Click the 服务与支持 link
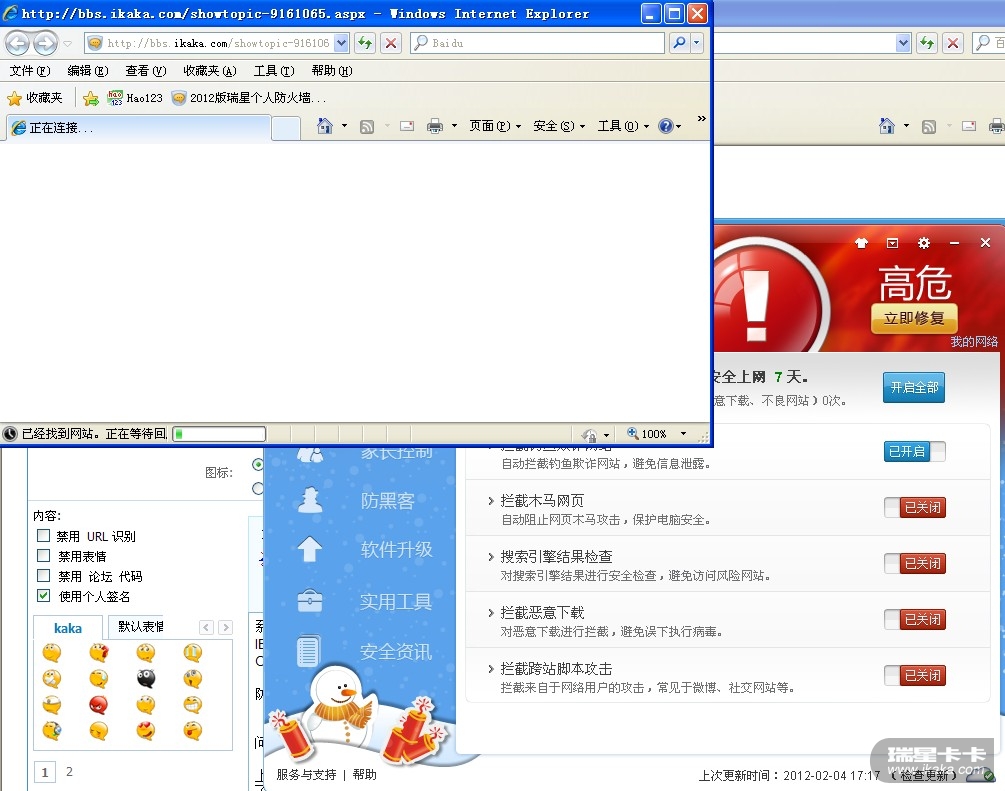1005x791 pixels. point(306,774)
